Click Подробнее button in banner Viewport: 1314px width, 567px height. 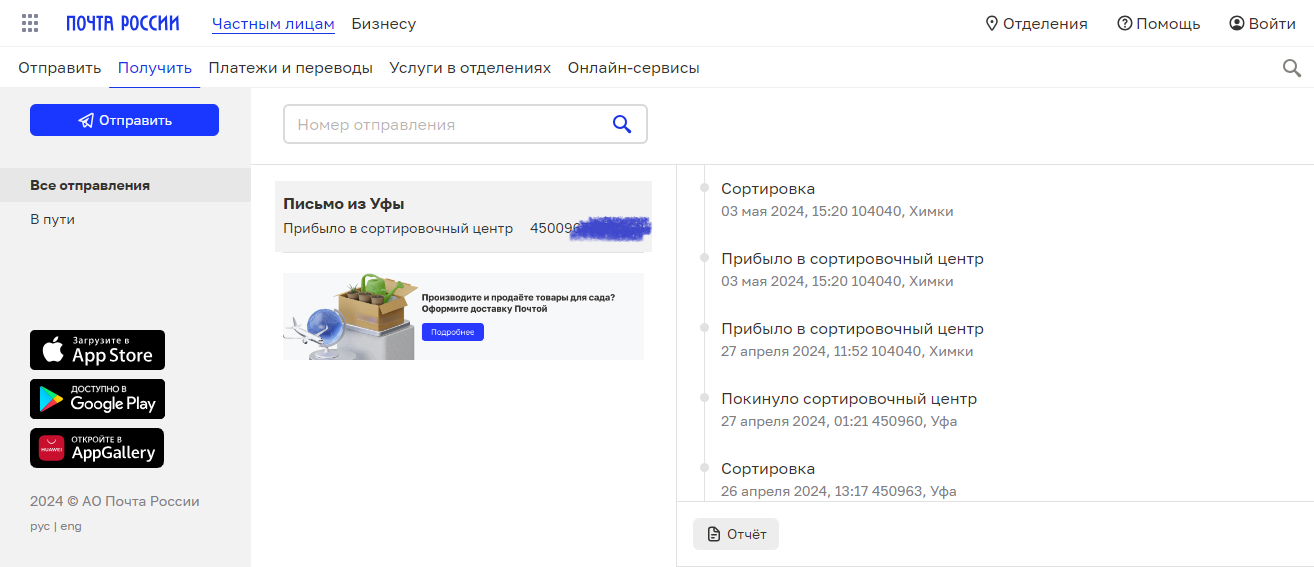[452, 332]
